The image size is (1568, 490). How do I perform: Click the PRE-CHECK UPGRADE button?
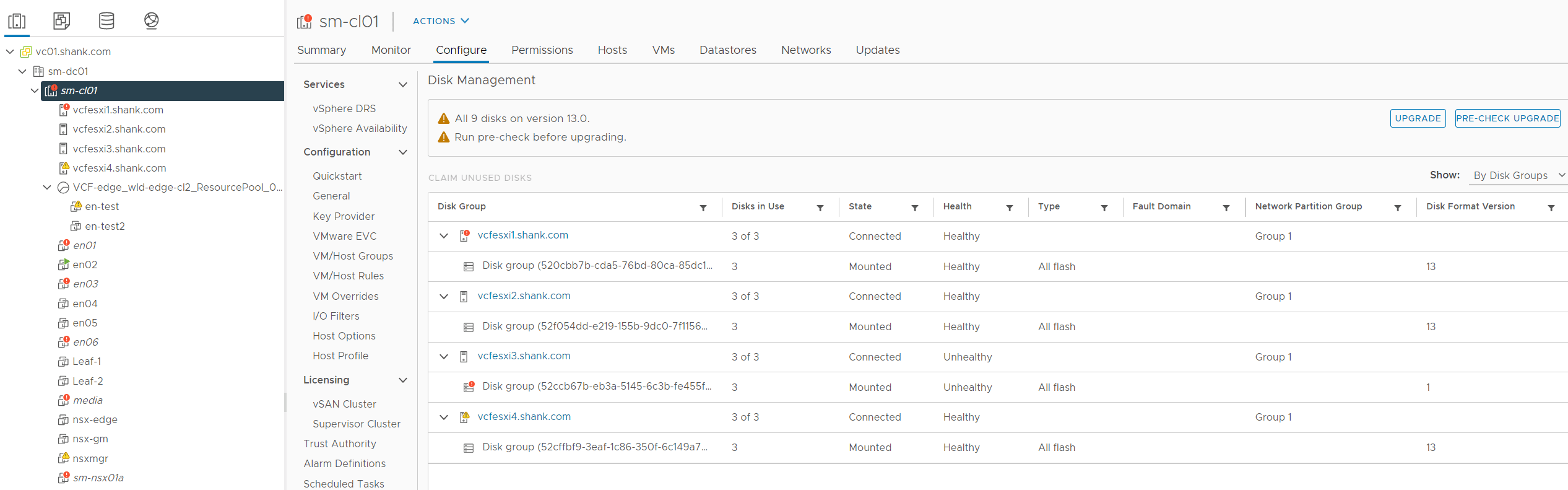point(1507,118)
